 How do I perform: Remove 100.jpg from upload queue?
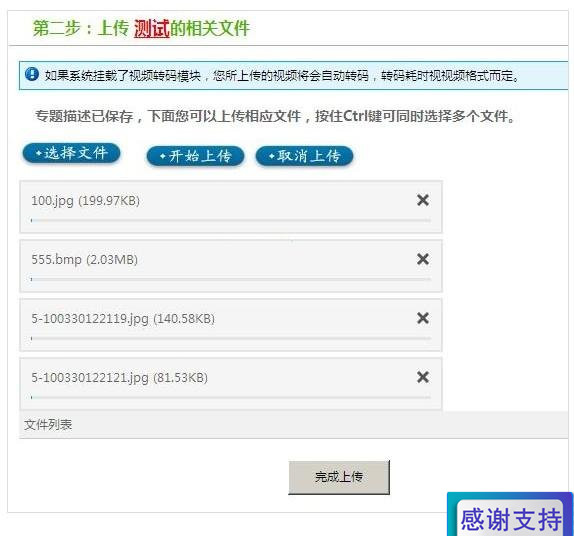[x=423, y=200]
